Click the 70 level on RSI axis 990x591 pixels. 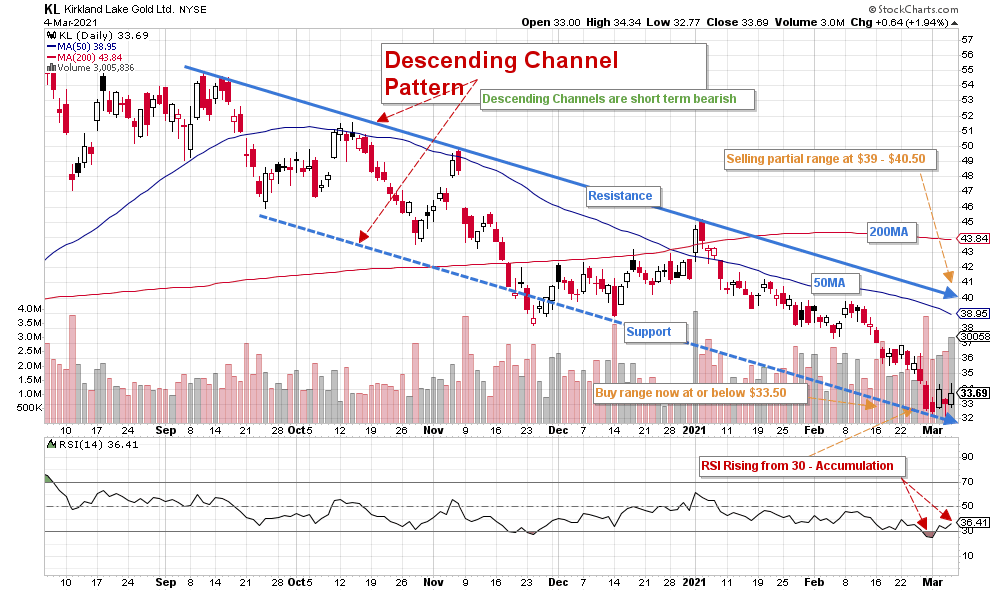[967, 482]
